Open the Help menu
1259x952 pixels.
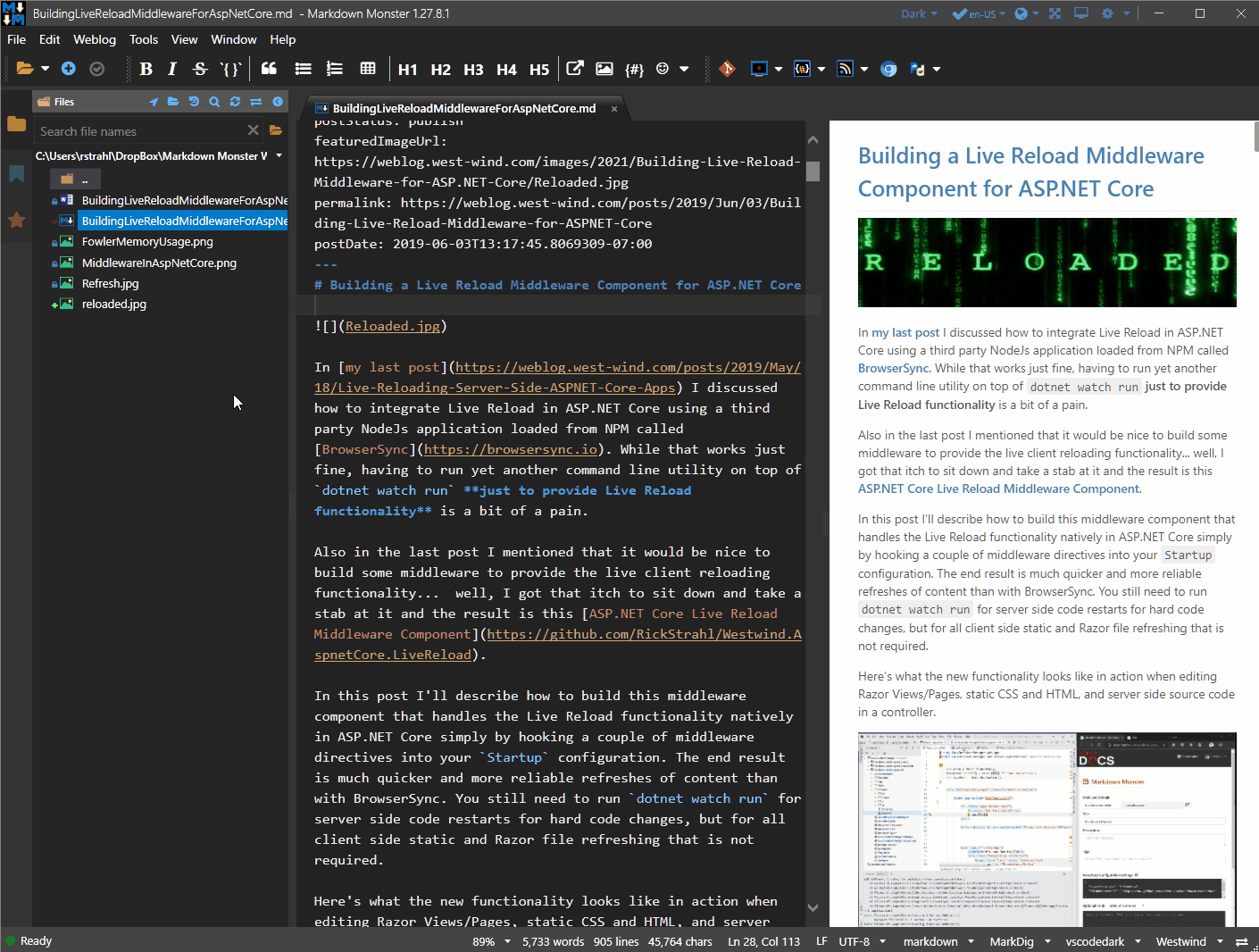[x=282, y=39]
